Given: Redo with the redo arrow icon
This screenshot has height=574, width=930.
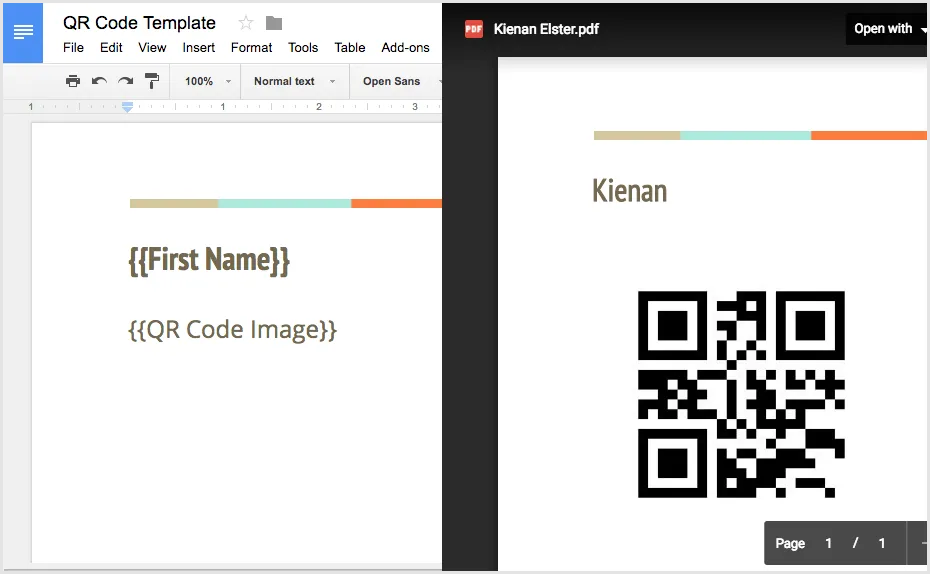Looking at the screenshot, I should 125,81.
